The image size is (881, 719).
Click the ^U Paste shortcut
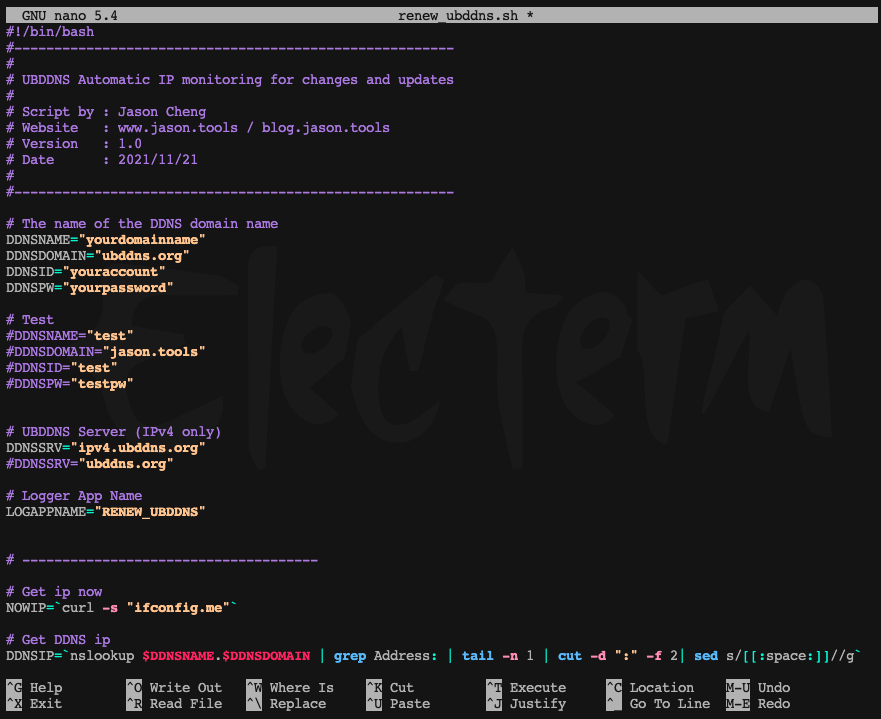coord(398,703)
